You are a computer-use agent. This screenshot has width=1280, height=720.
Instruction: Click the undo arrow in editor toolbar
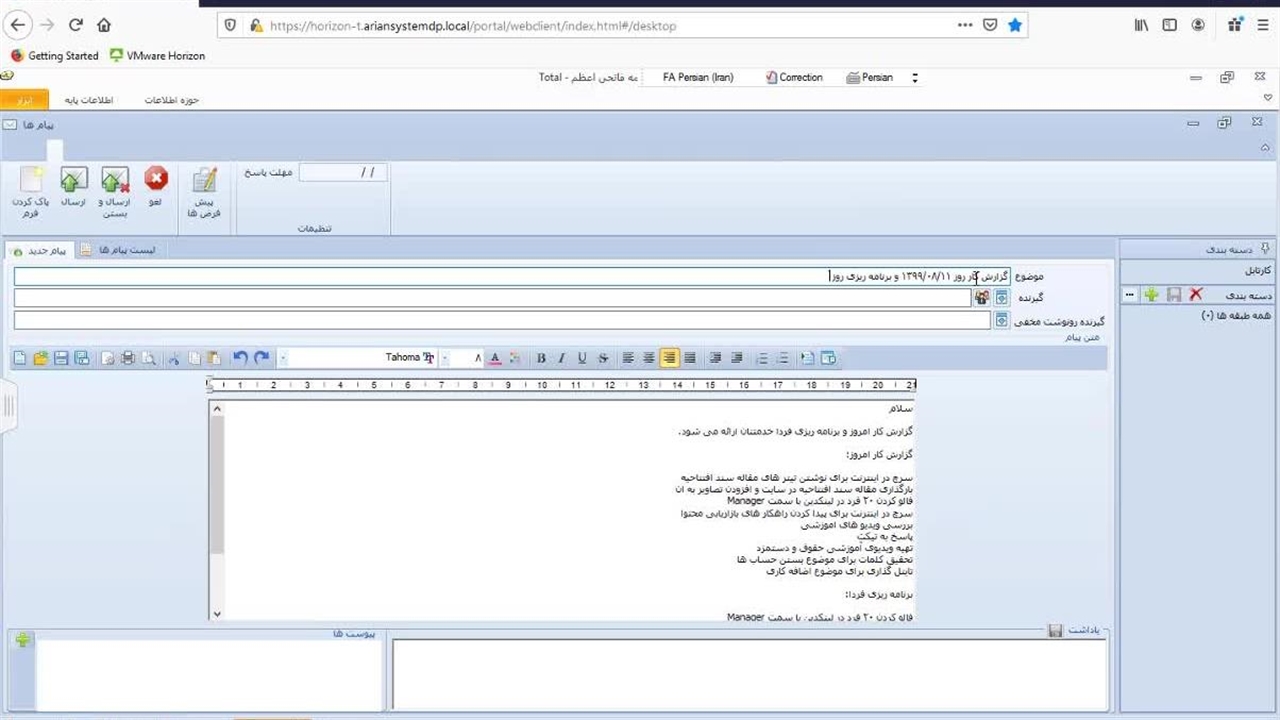(240, 358)
